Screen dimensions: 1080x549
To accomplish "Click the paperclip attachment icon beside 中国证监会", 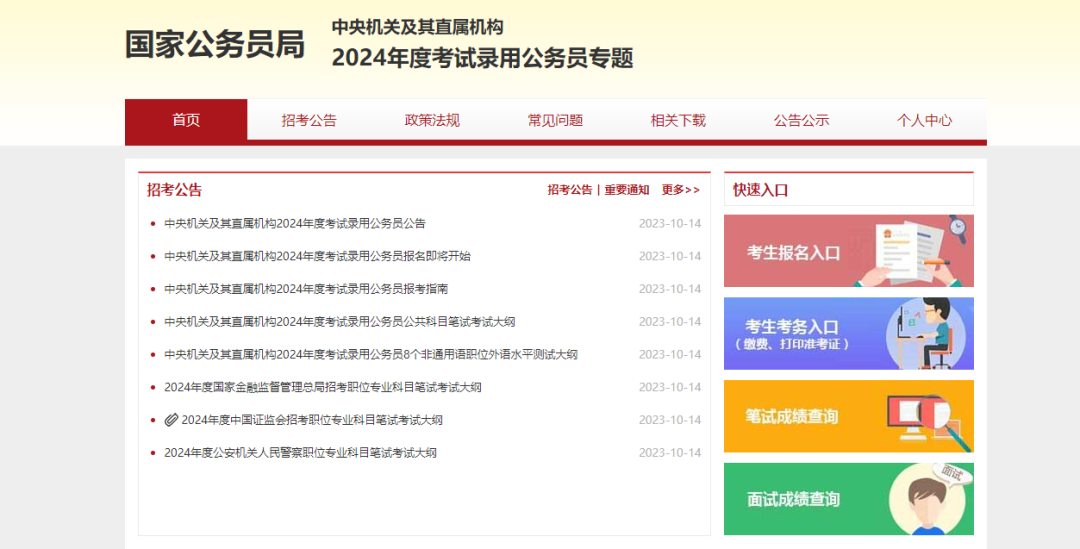I will point(172,420).
